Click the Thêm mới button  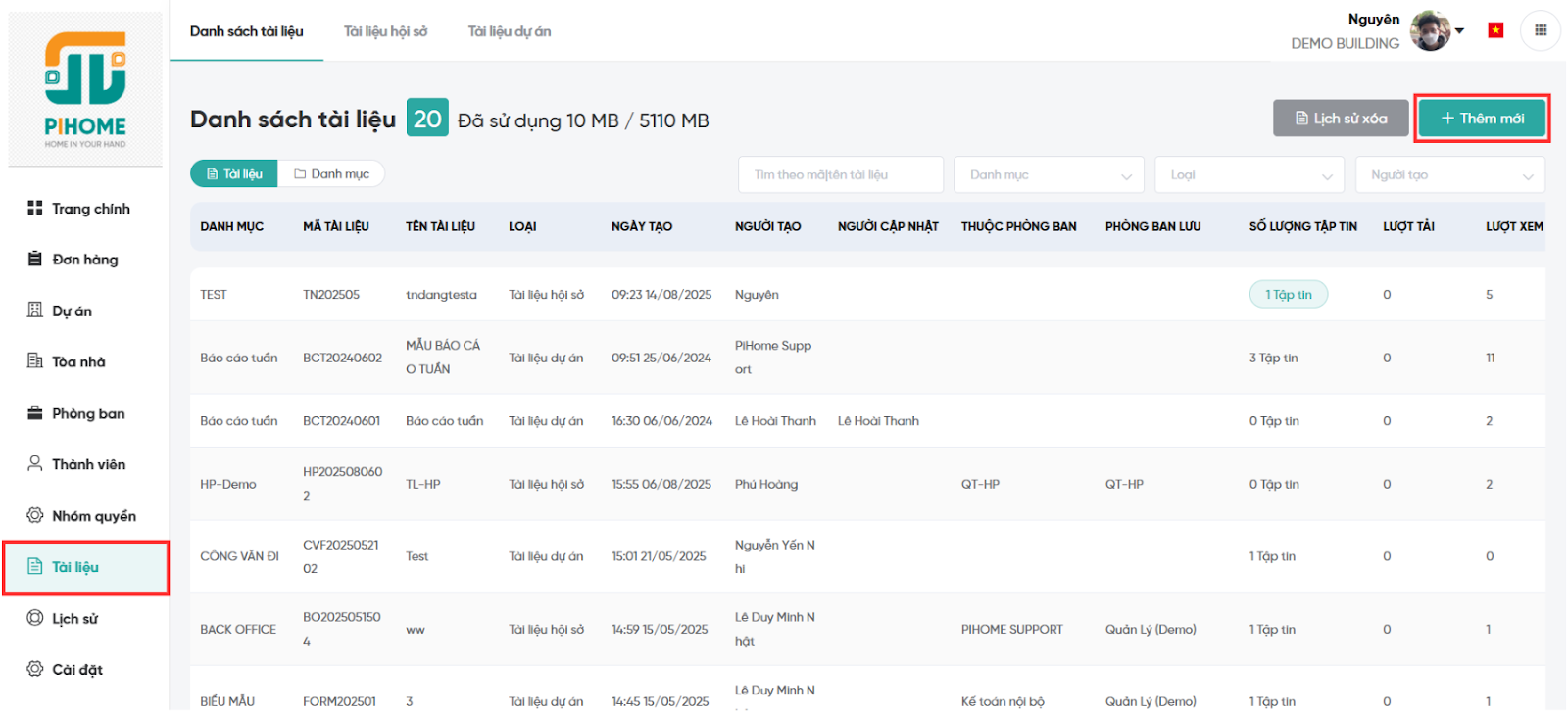pos(1482,119)
